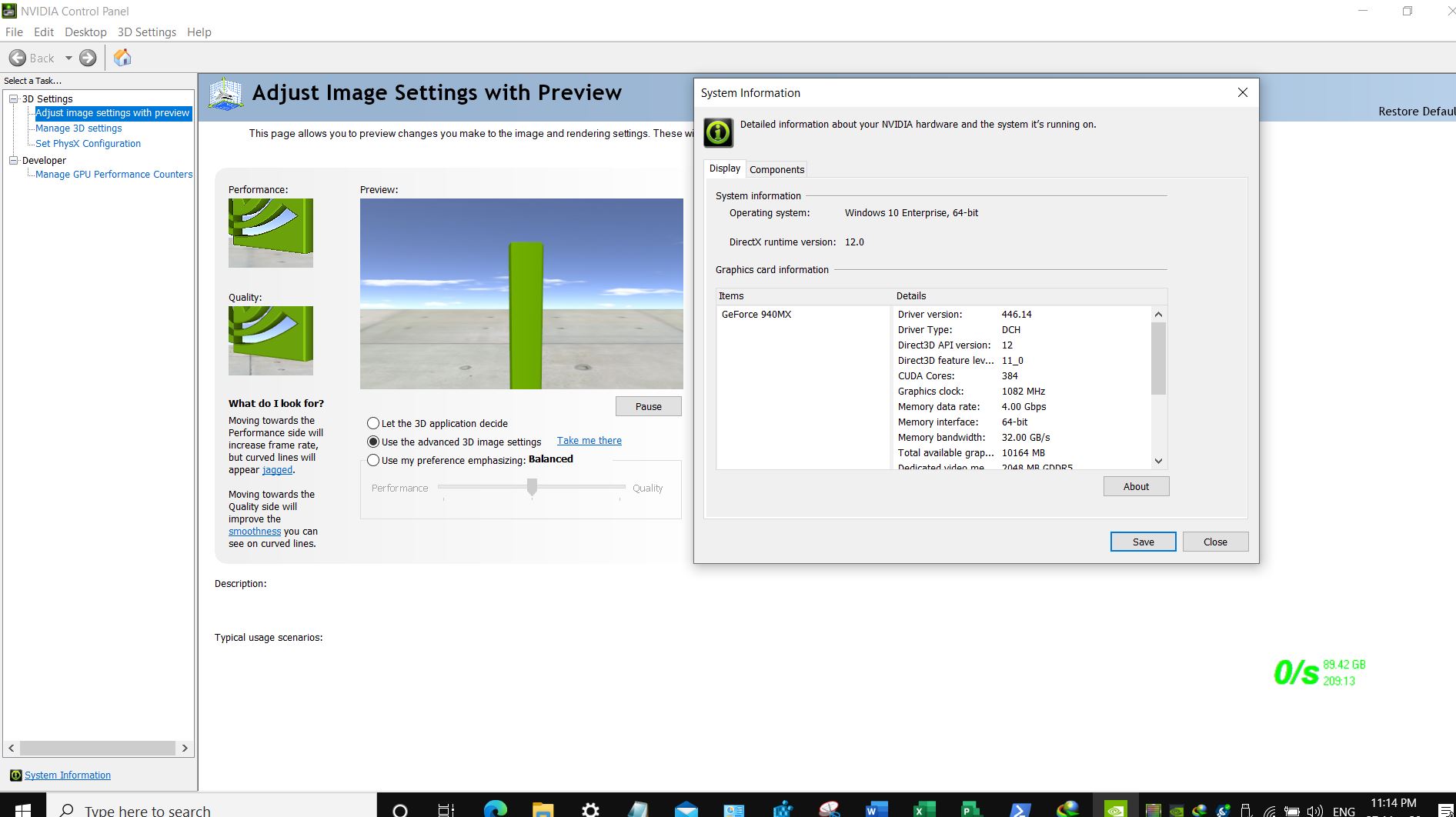The width and height of the screenshot is (1456, 817).
Task: Select Let the 3D application decide
Action: (373, 423)
